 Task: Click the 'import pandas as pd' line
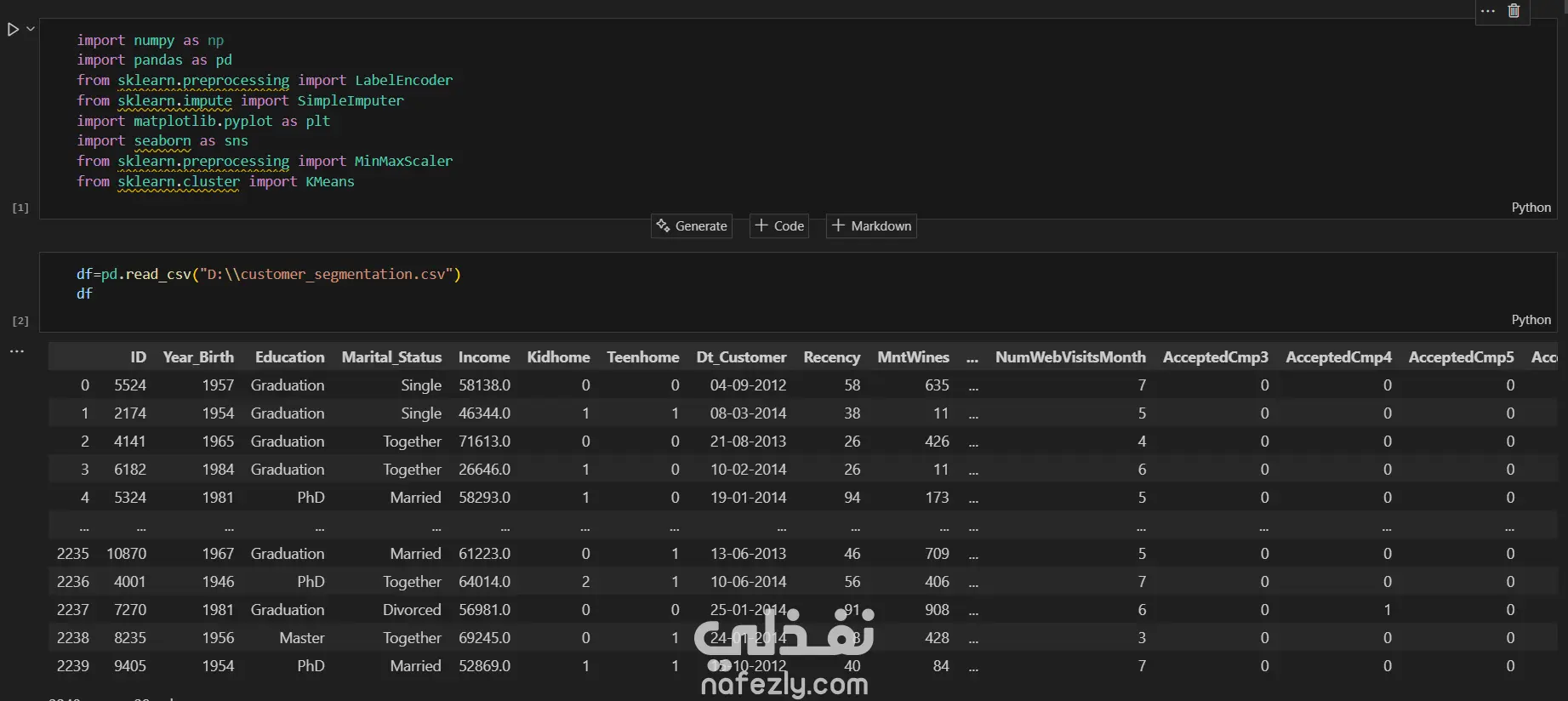point(154,60)
